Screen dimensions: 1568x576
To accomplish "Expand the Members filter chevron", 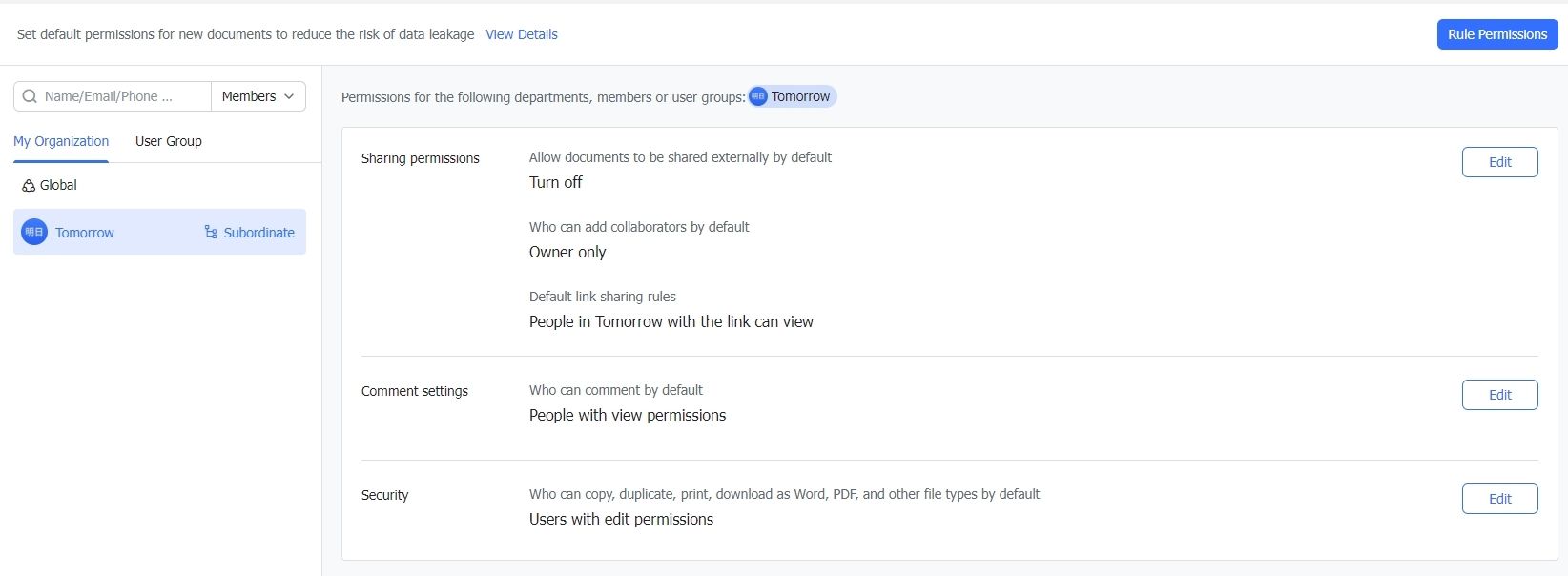I will pos(287,96).
